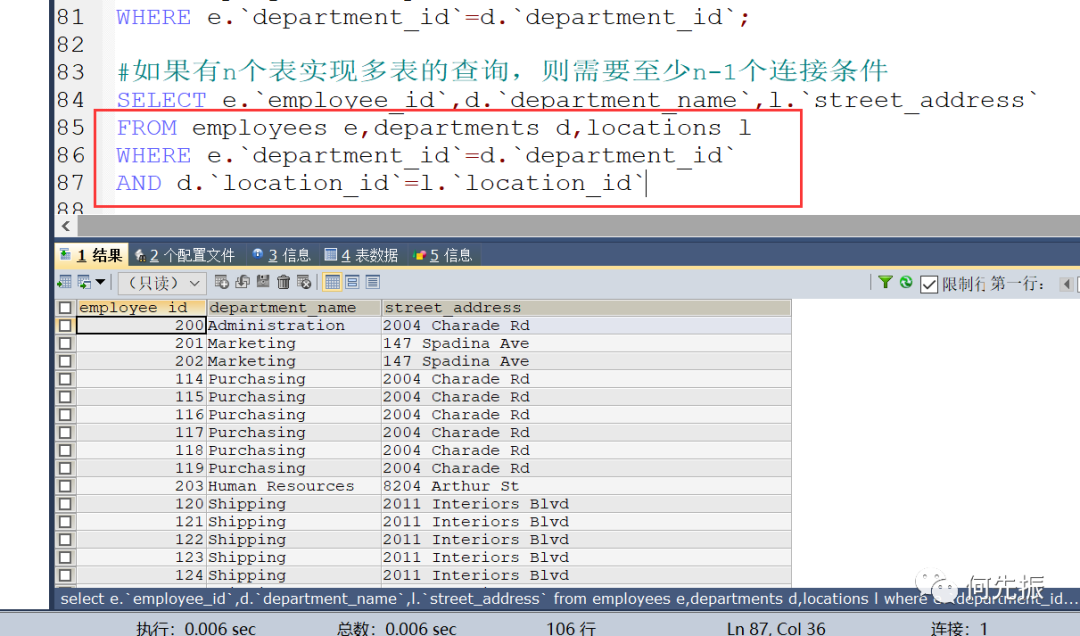Click the comment on line 83
Screen dimensions: 1080x636
pos(502,71)
